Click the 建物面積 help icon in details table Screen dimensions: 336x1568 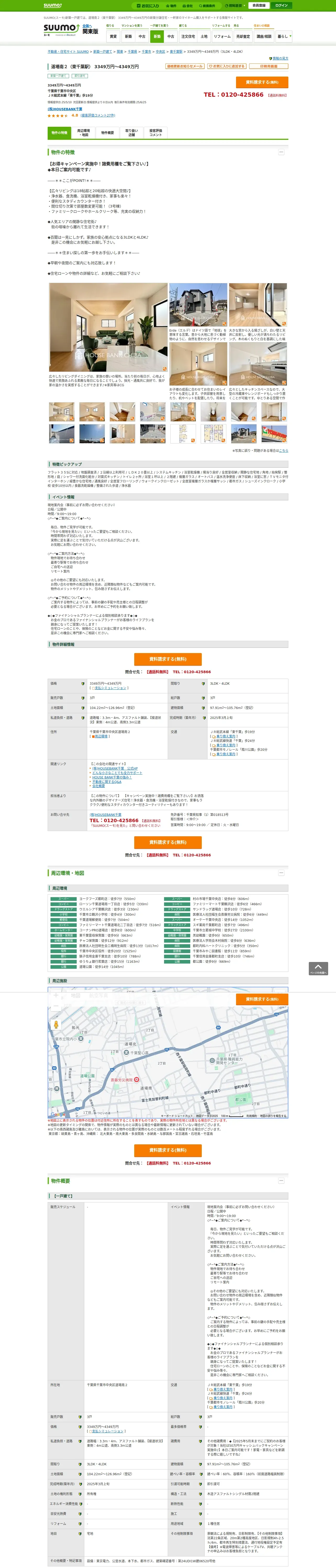pyautogui.click(x=203, y=708)
